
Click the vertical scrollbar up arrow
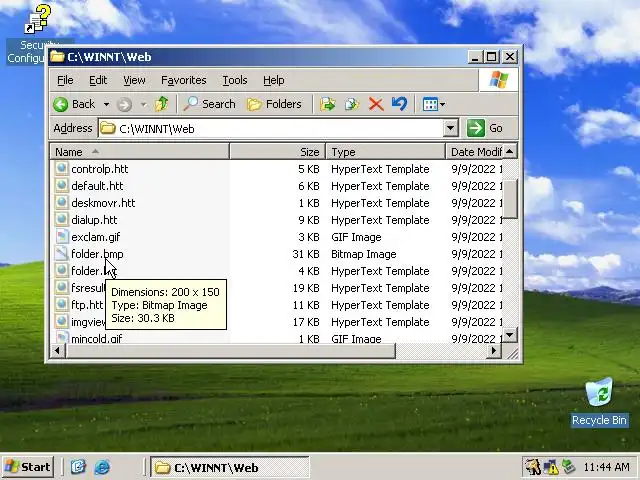[509, 151]
